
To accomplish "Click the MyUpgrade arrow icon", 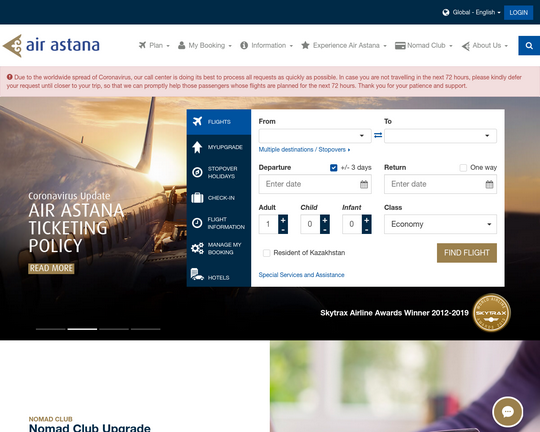I will (x=197, y=147).
